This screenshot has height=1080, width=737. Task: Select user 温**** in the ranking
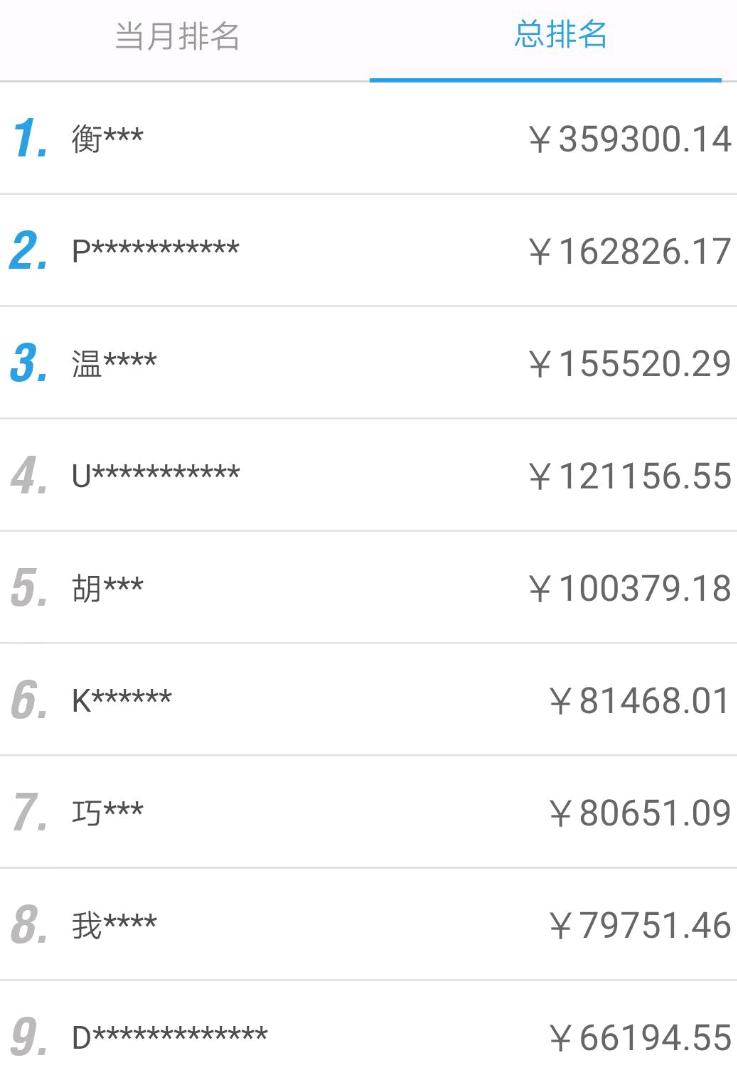114,363
